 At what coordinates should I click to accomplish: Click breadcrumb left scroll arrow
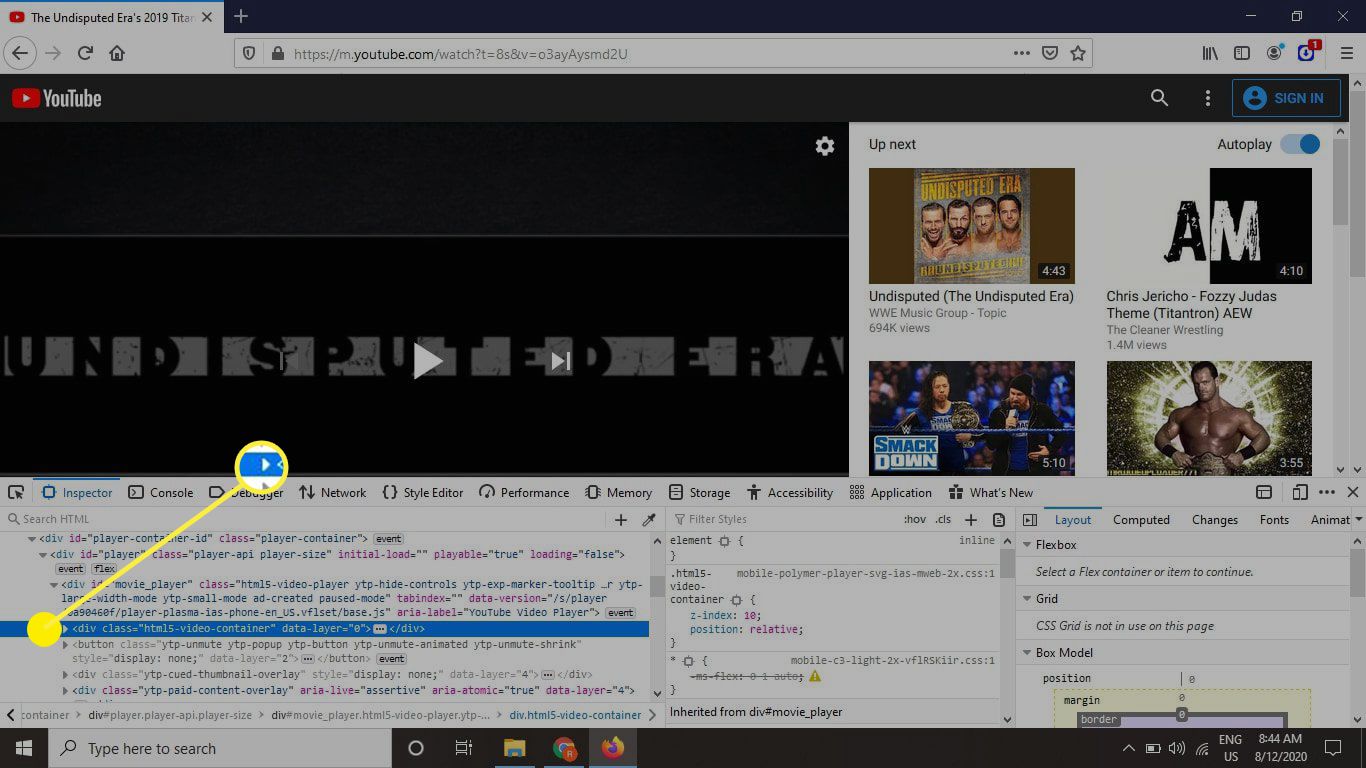10,715
